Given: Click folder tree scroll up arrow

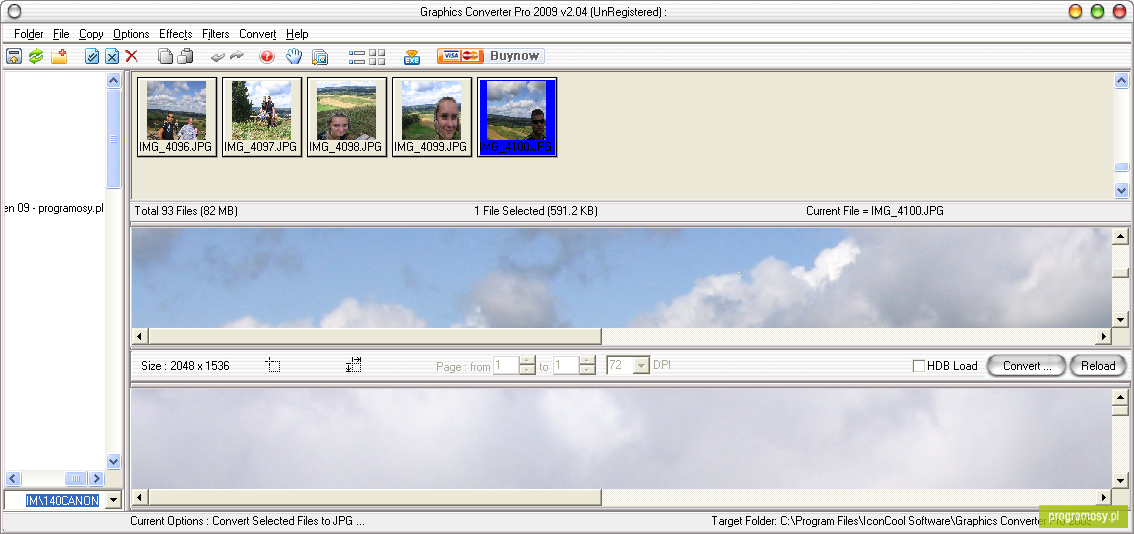Looking at the screenshot, I should click(114, 80).
